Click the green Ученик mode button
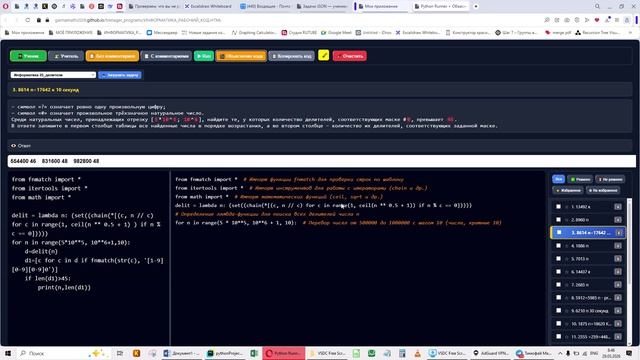 pyautogui.click(x=28, y=56)
